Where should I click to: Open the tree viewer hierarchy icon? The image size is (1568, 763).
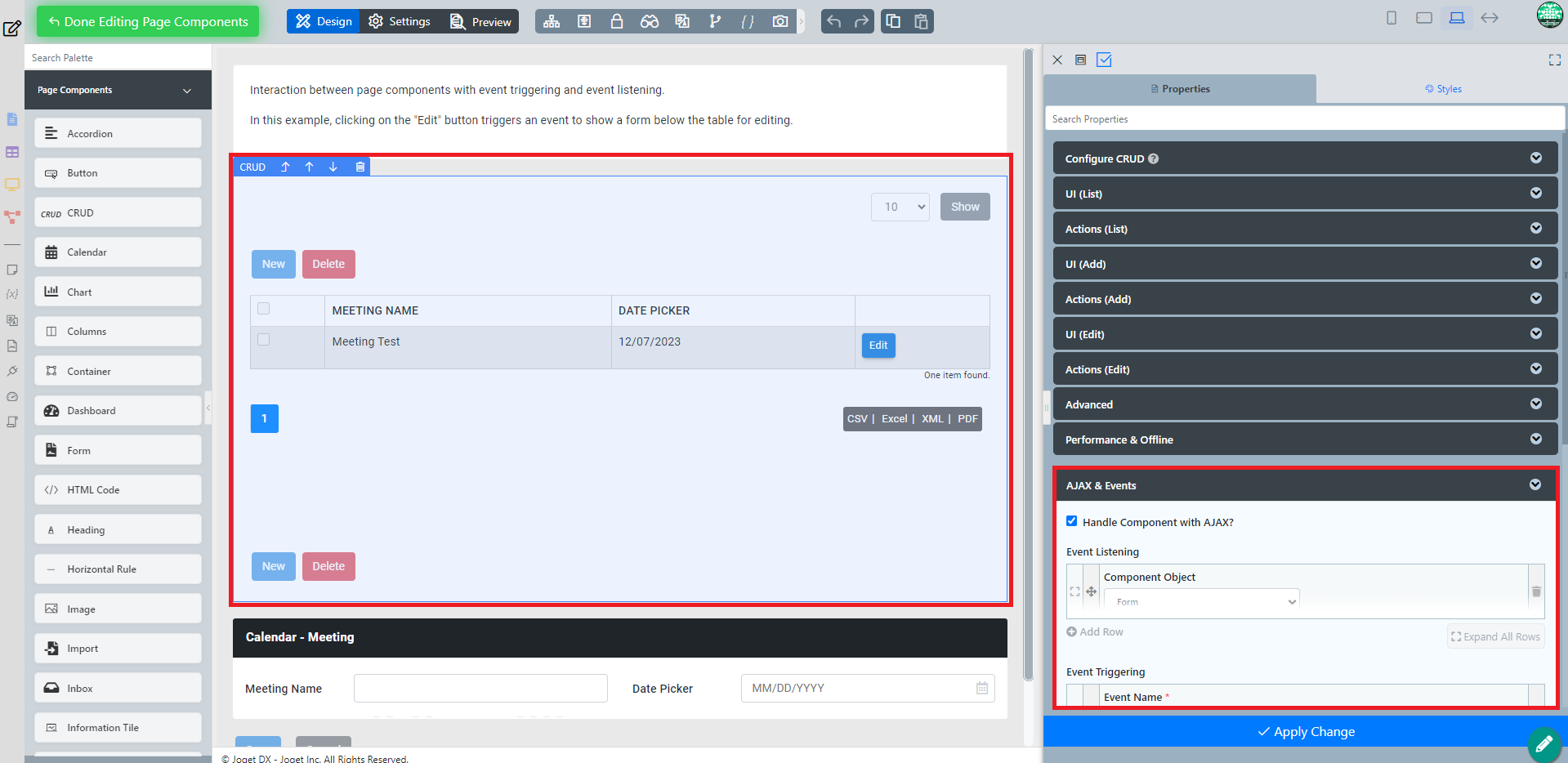pos(552,21)
